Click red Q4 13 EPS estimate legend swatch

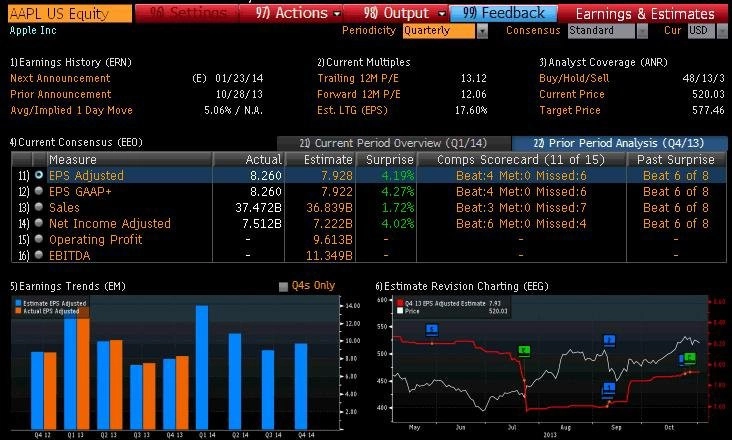point(400,303)
